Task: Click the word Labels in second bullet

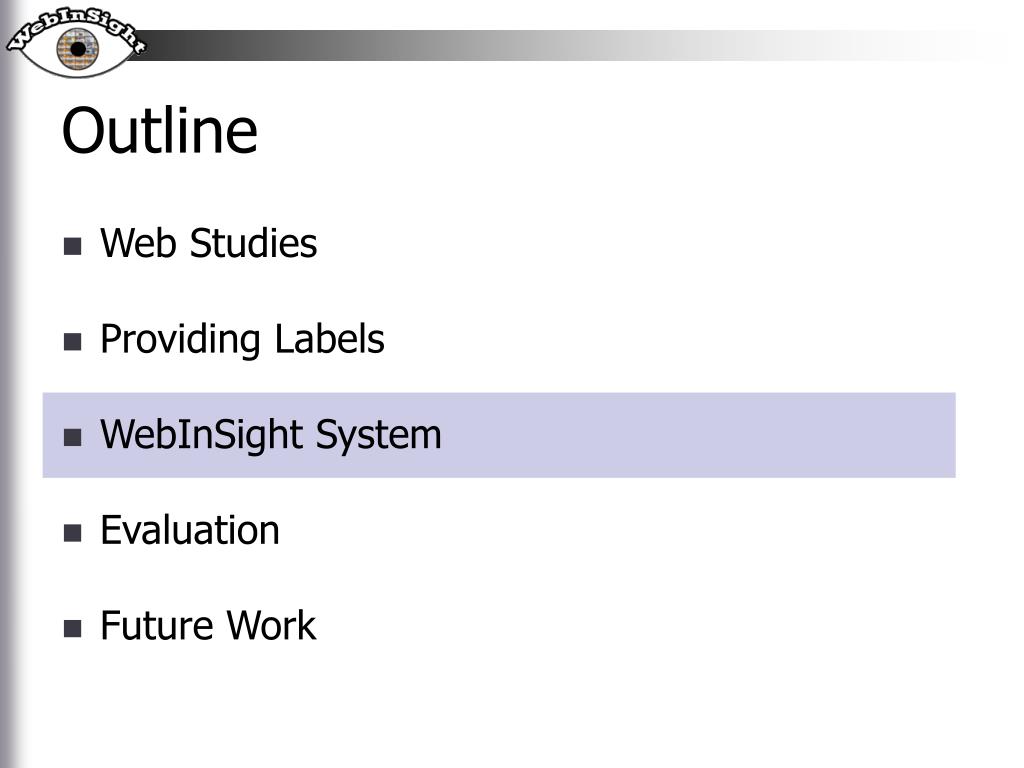Action: click(329, 338)
